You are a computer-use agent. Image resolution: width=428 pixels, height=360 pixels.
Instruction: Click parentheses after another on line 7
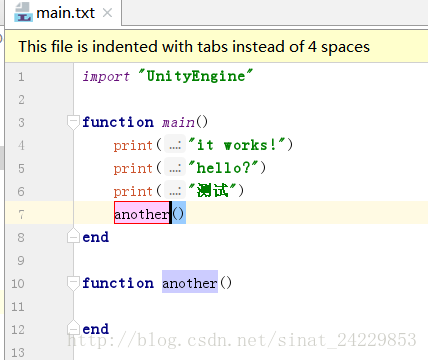tap(179, 213)
